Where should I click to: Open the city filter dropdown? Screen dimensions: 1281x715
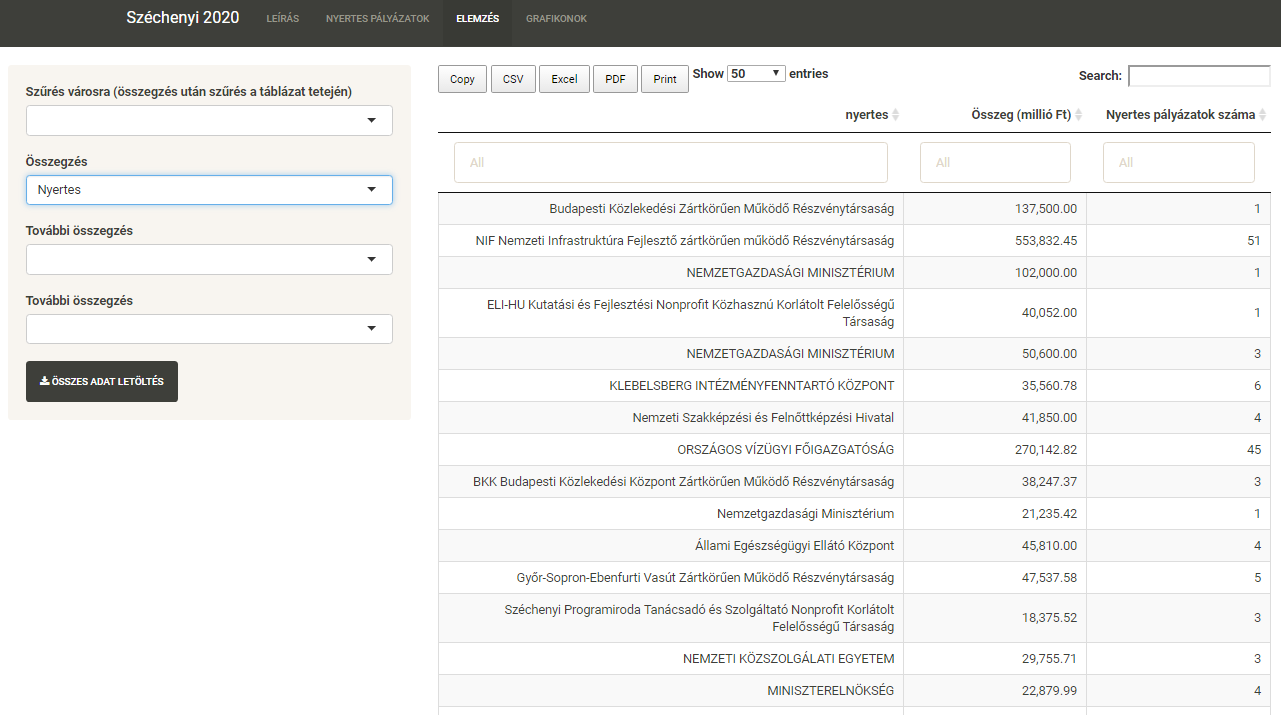click(209, 120)
